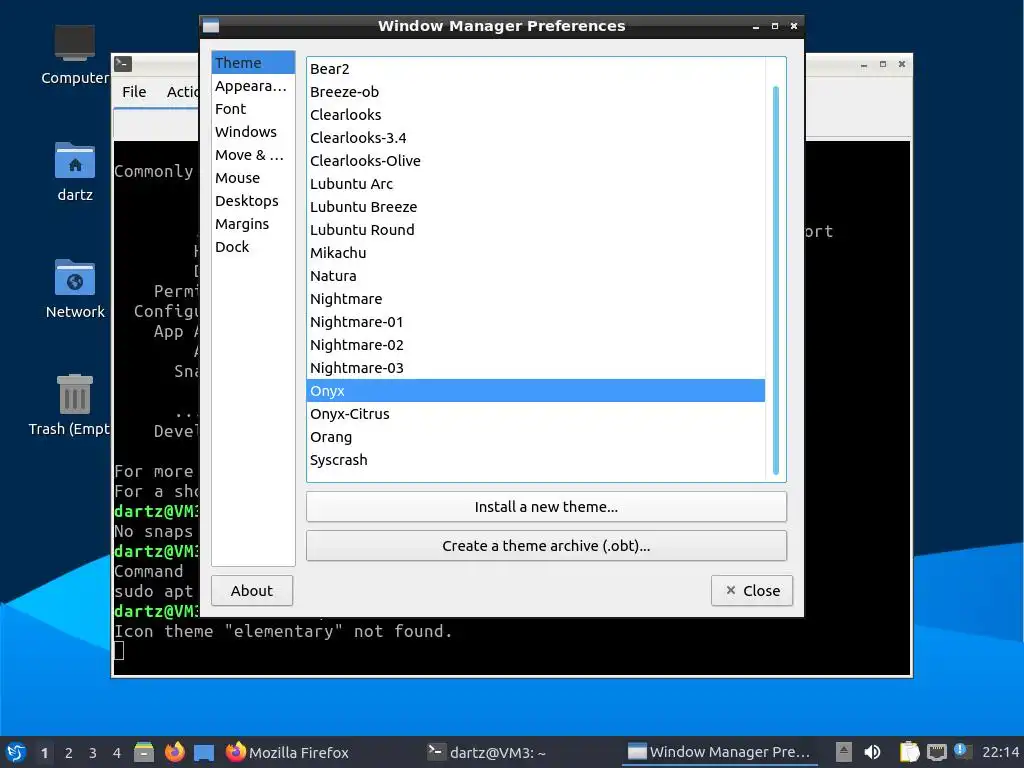Screen dimensions: 1024x768
Task: Select the Natura theme
Action: (536, 276)
